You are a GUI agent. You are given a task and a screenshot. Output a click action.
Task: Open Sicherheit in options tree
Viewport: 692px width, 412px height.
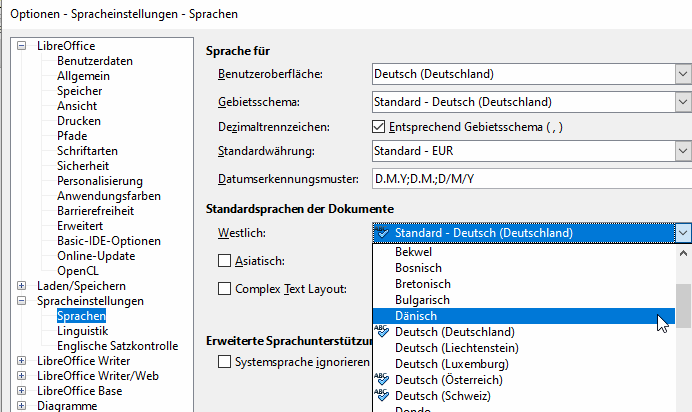pyautogui.click(x=83, y=166)
